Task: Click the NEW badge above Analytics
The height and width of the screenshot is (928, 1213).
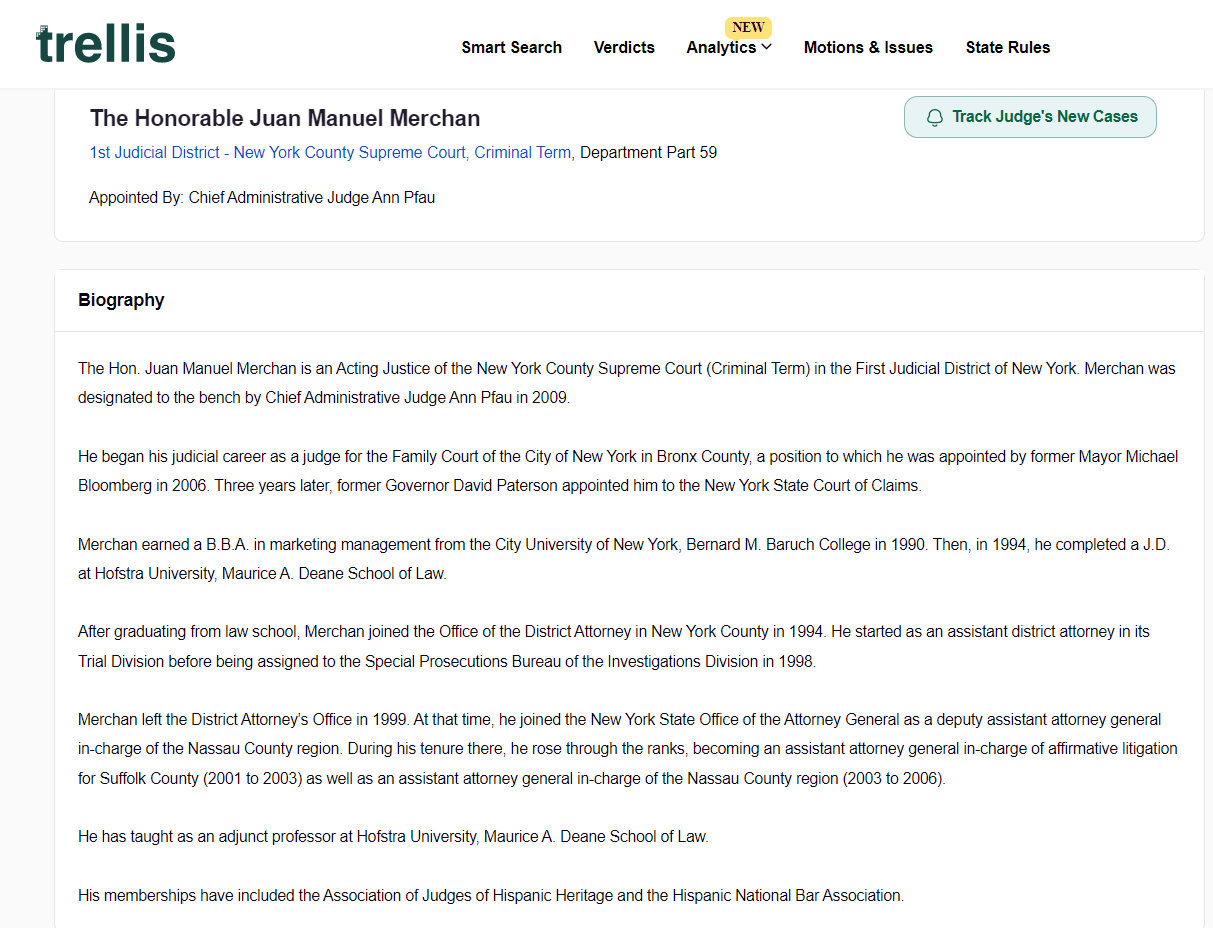Action: (x=748, y=27)
